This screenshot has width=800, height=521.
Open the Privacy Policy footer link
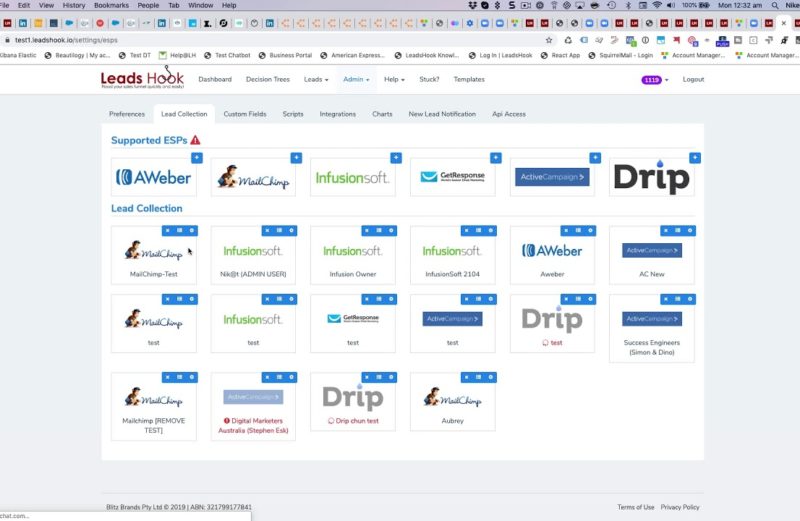680,507
